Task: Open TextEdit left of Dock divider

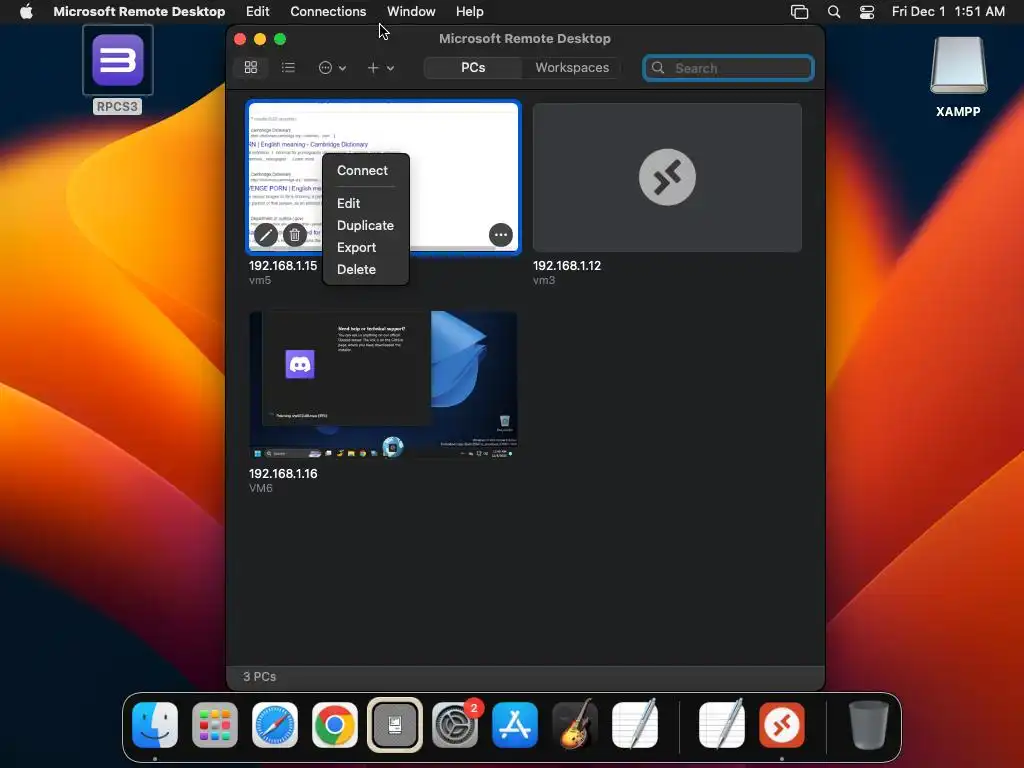Action: [635, 724]
